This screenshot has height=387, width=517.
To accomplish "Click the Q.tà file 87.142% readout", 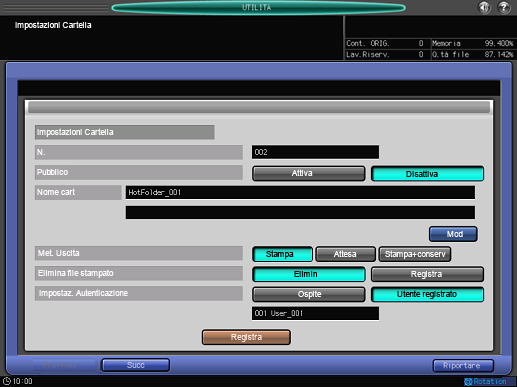I will point(472,54).
